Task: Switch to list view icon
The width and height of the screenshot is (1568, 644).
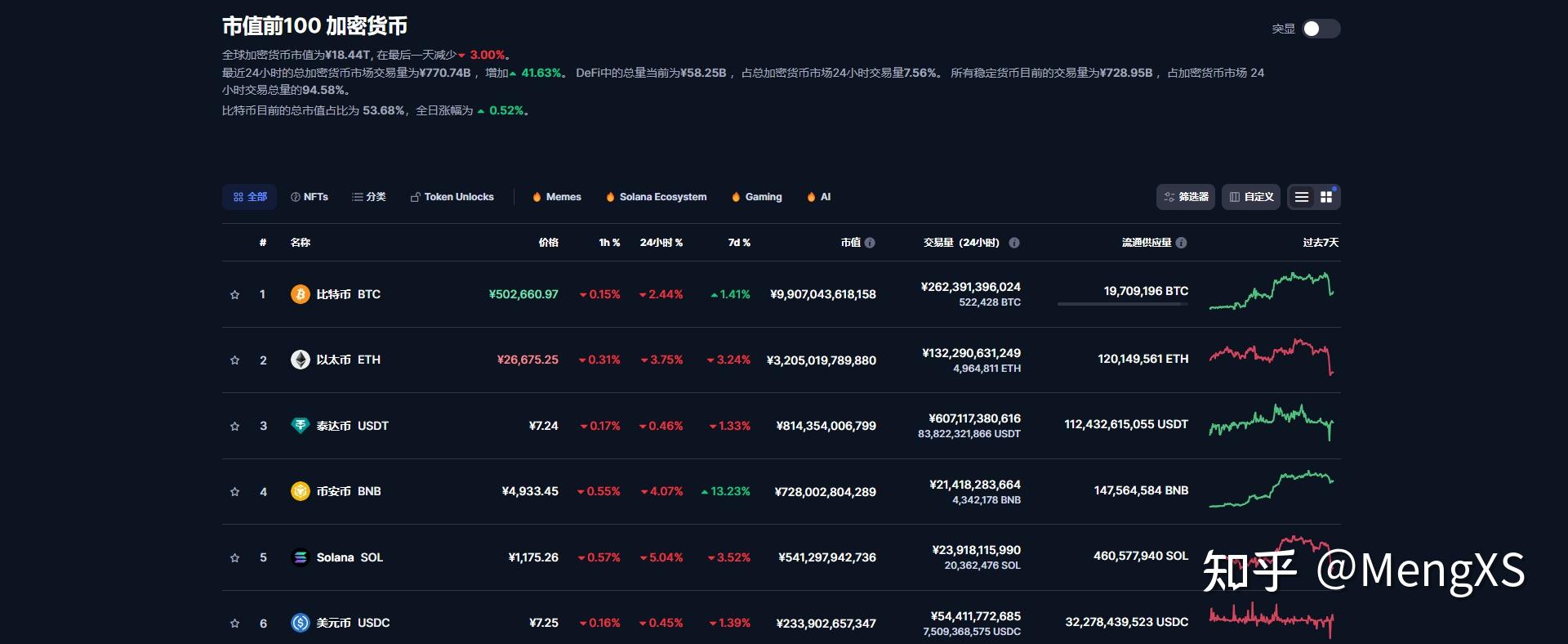Action: [1302, 197]
